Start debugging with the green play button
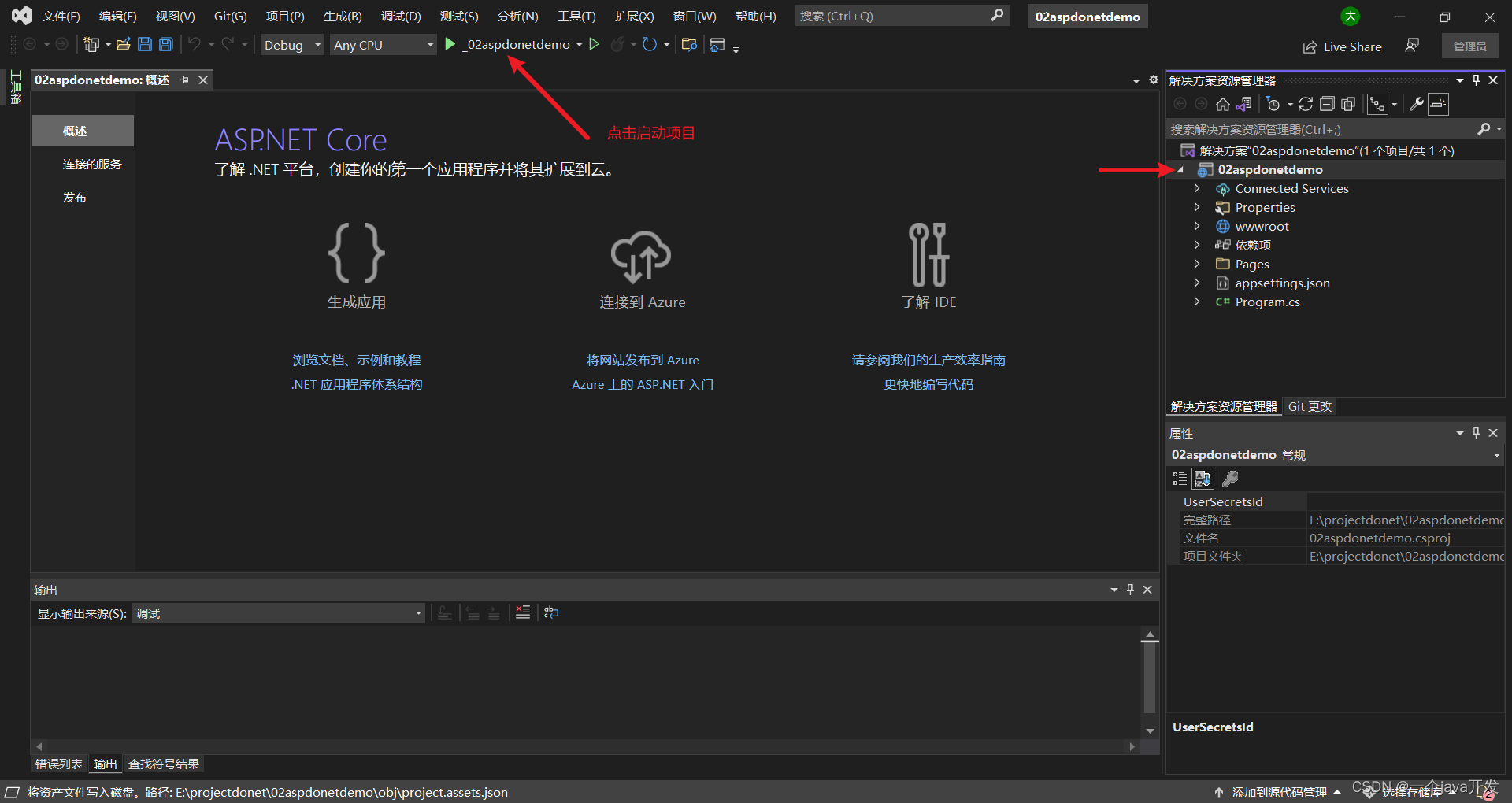This screenshot has width=1512, height=803. click(450, 45)
